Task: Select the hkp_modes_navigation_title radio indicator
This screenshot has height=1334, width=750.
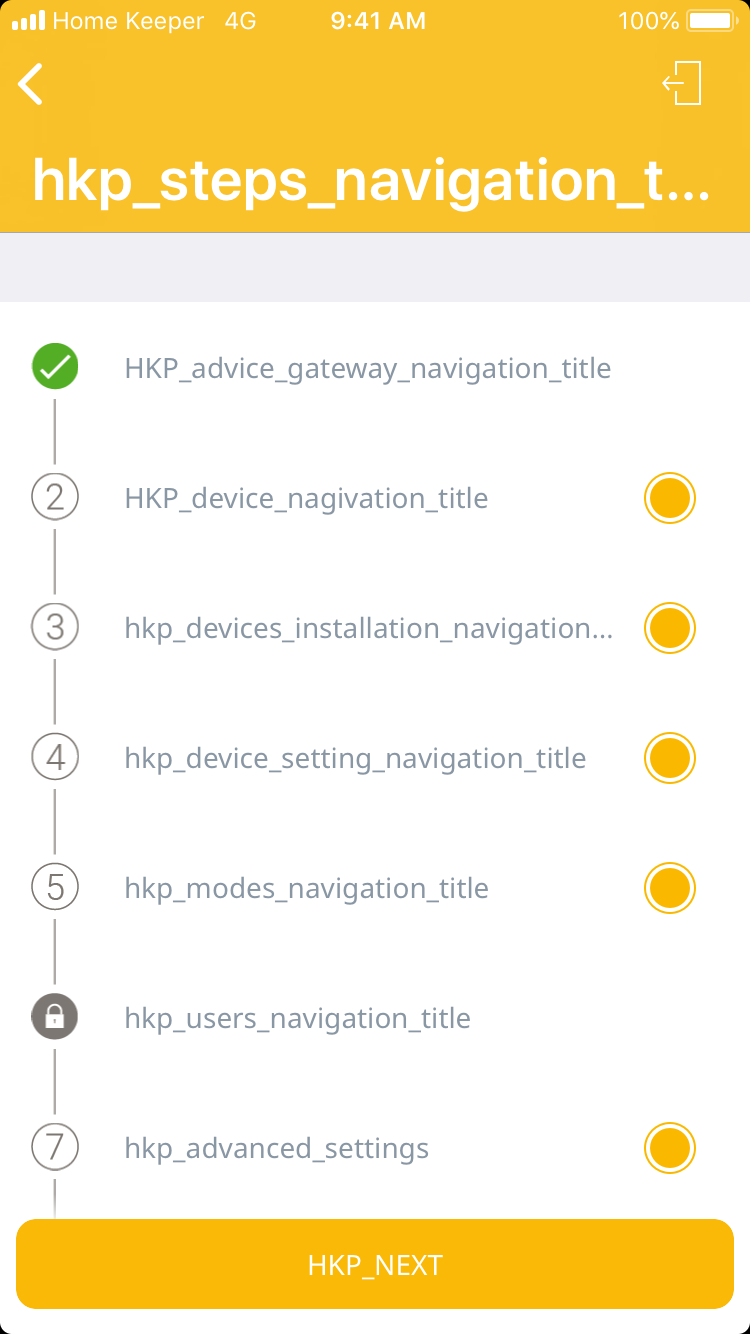Action: pyautogui.click(x=669, y=888)
